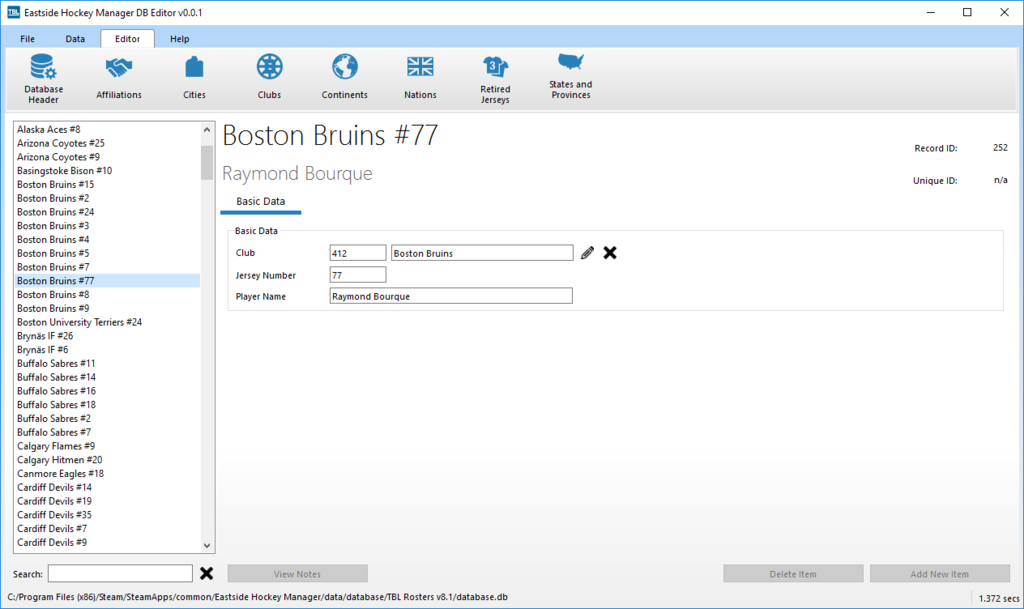
Task: Click the Club name field Boston Bruins
Action: click(x=482, y=253)
